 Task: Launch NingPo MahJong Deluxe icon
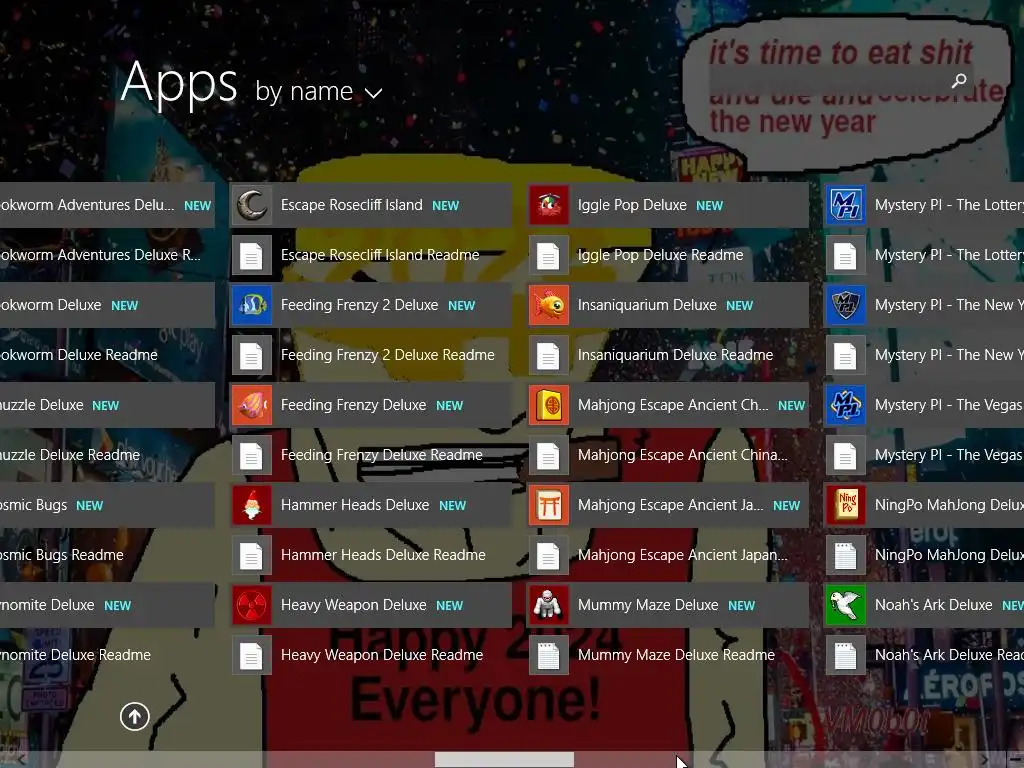[846, 505]
